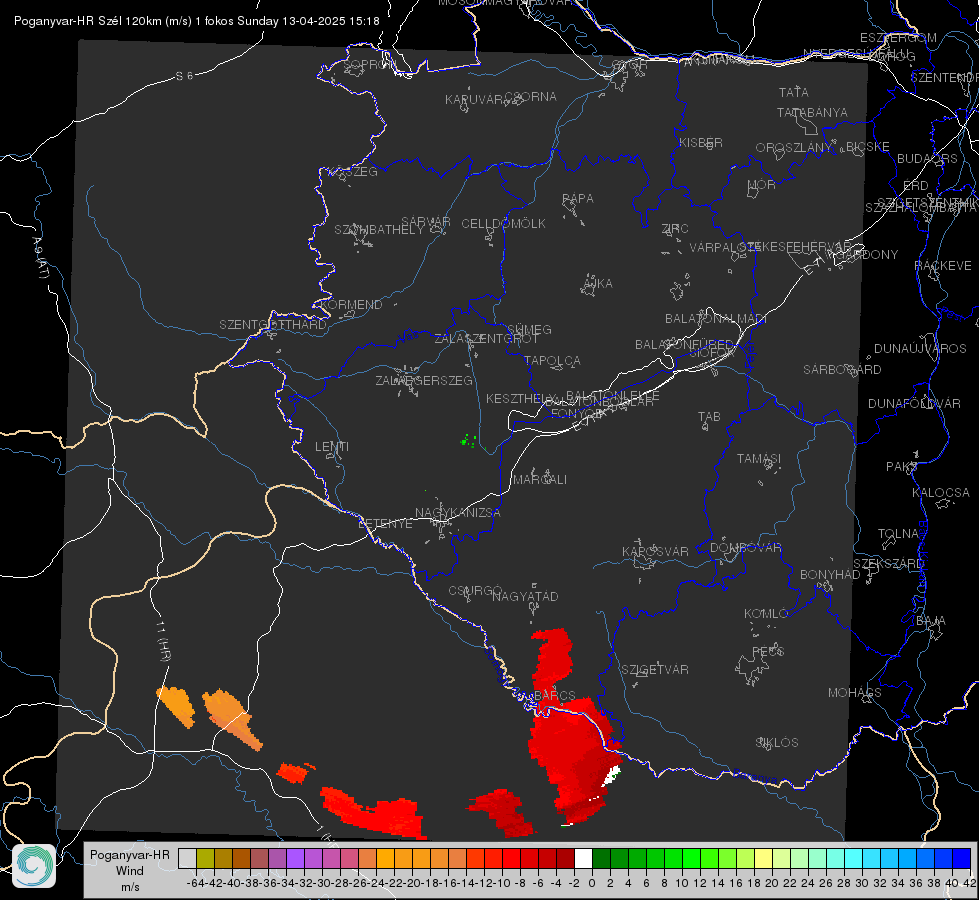The image size is (979, 900).
Task: Click the LENTI city label
Action: [332, 447]
